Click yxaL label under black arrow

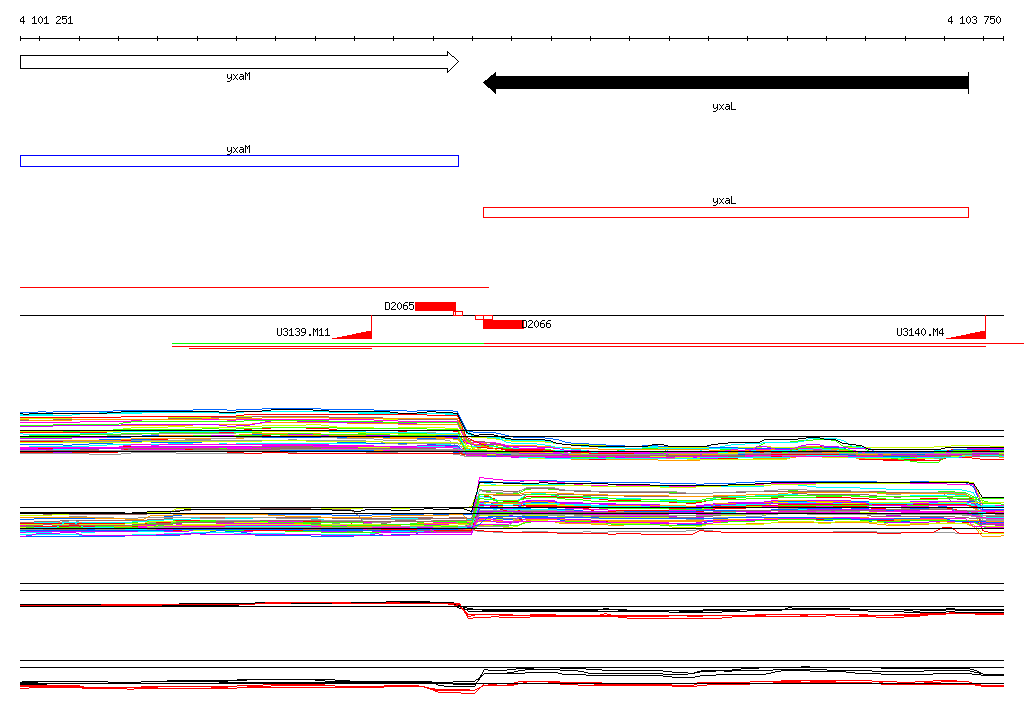(724, 106)
